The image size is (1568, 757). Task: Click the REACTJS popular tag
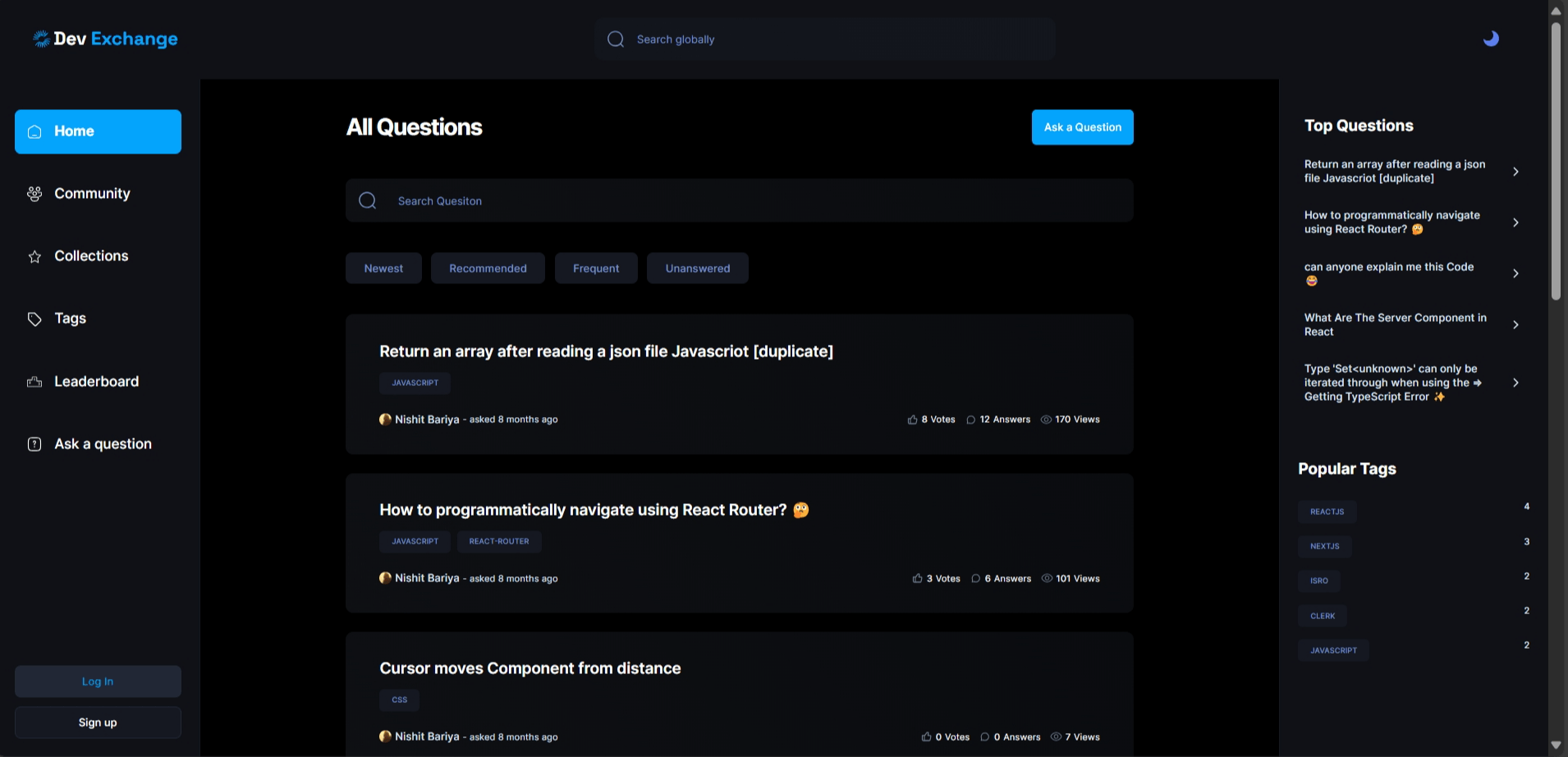click(1327, 512)
